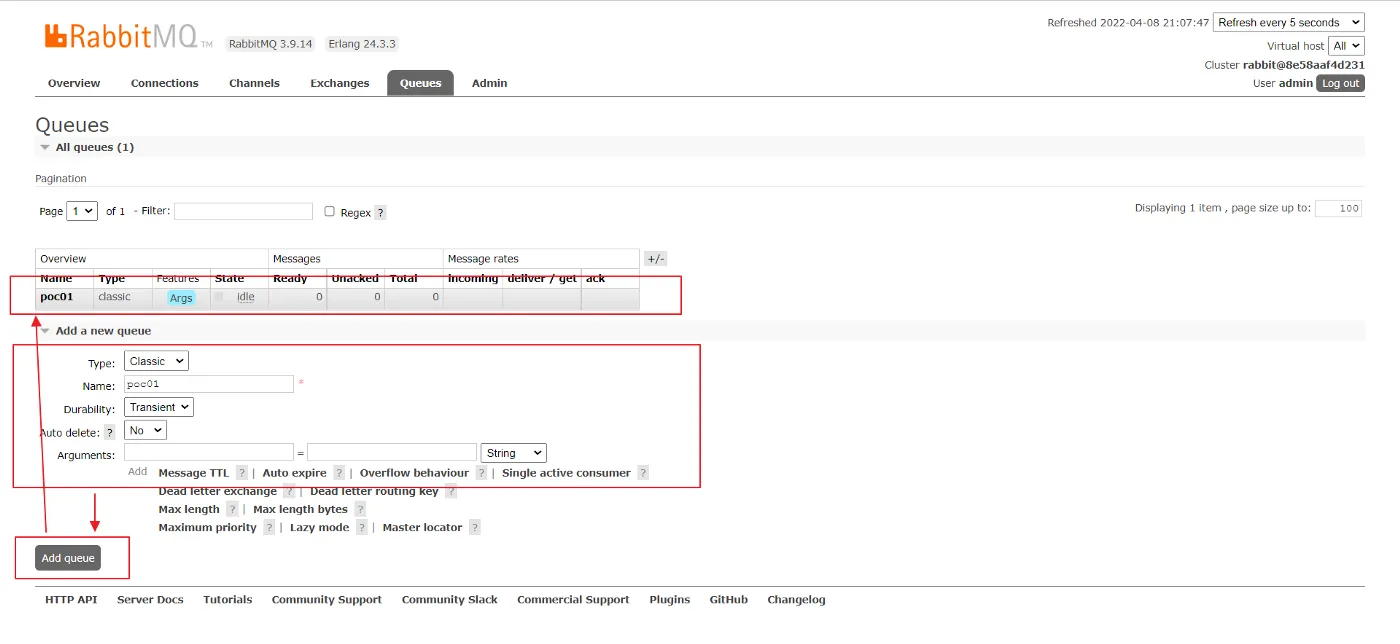Click the RabbitMQ logo
Viewport: 1400px width, 644px height.
click(128, 37)
